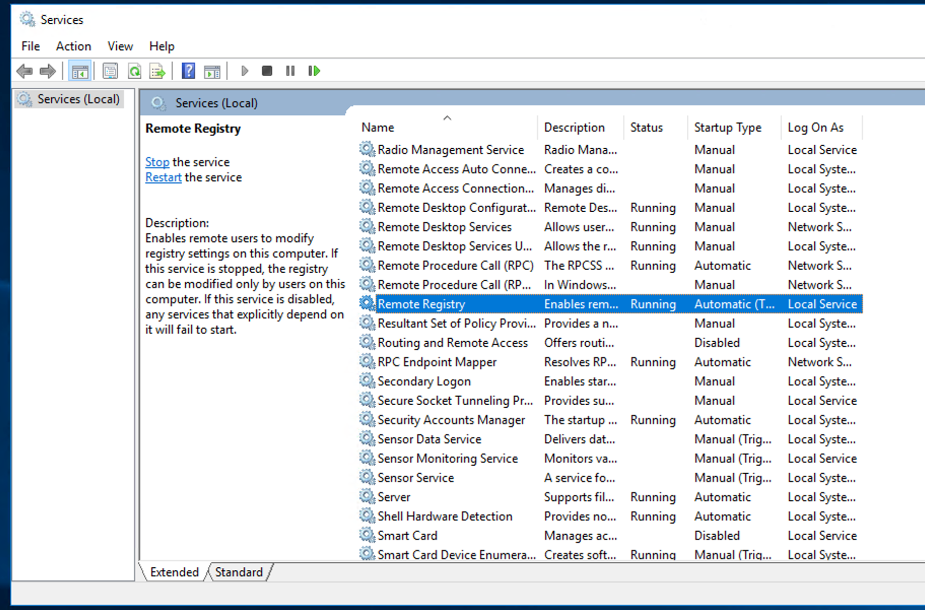Select Routing and Remote Access service
Screen dimensions: 925x610
click(x=610, y=343)
